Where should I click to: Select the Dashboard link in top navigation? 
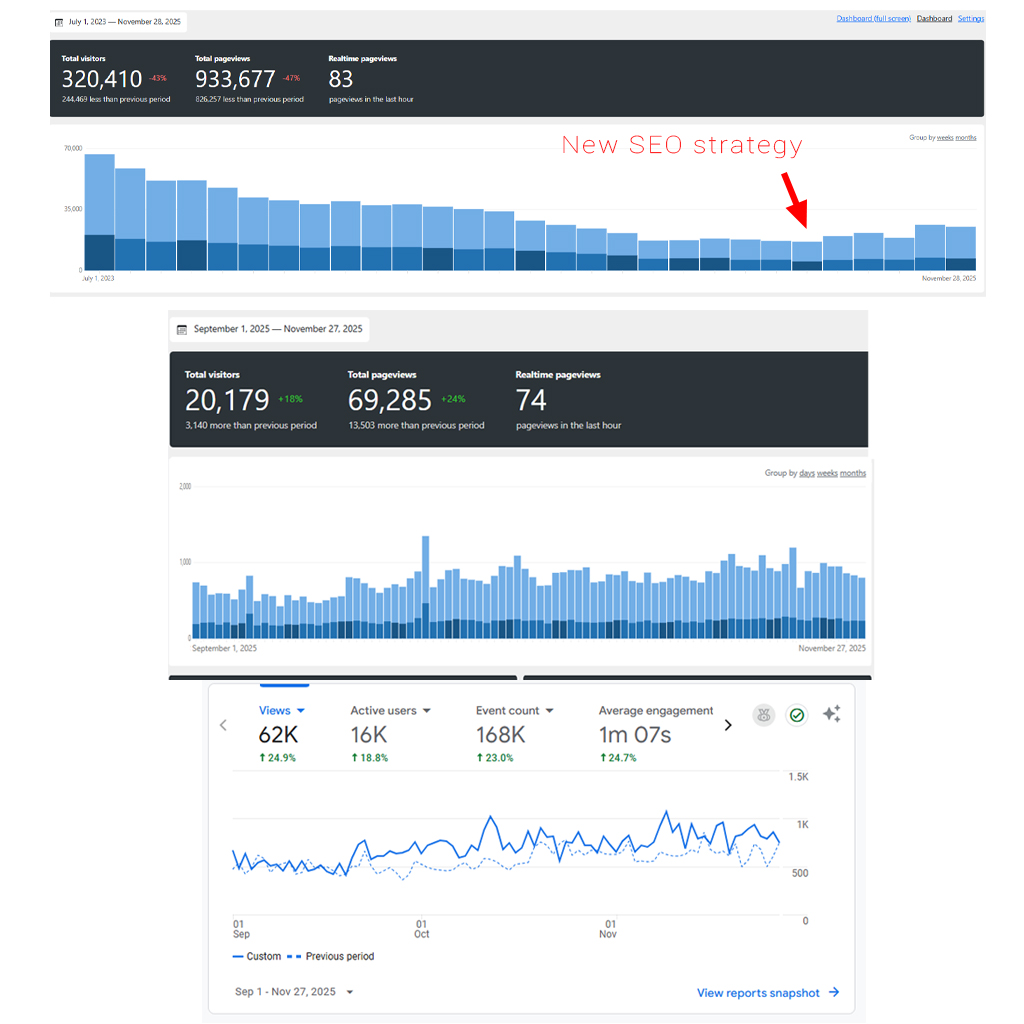[934, 18]
